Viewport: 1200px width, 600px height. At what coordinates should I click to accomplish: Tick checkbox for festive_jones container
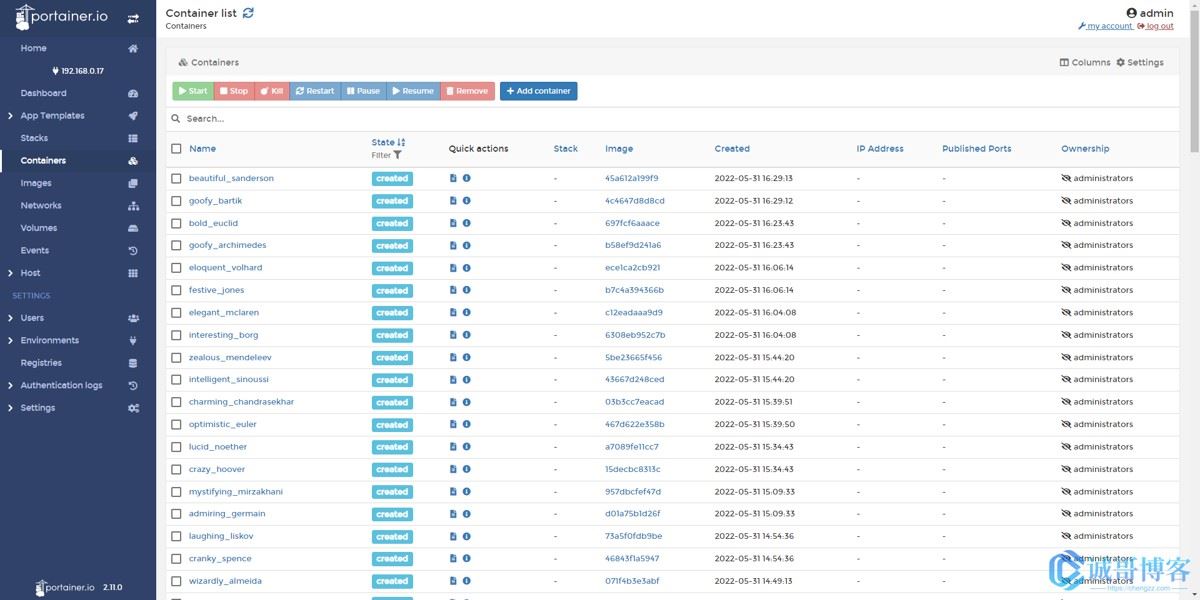(176, 290)
